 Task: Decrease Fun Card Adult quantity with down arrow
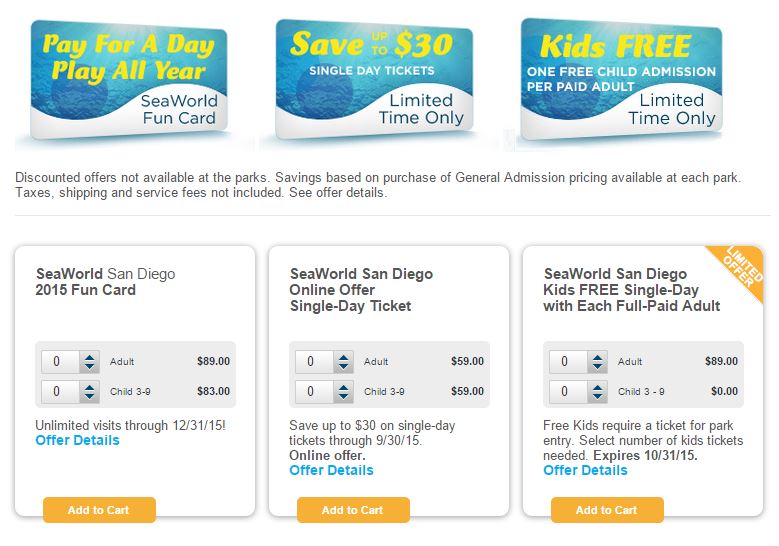89,366
